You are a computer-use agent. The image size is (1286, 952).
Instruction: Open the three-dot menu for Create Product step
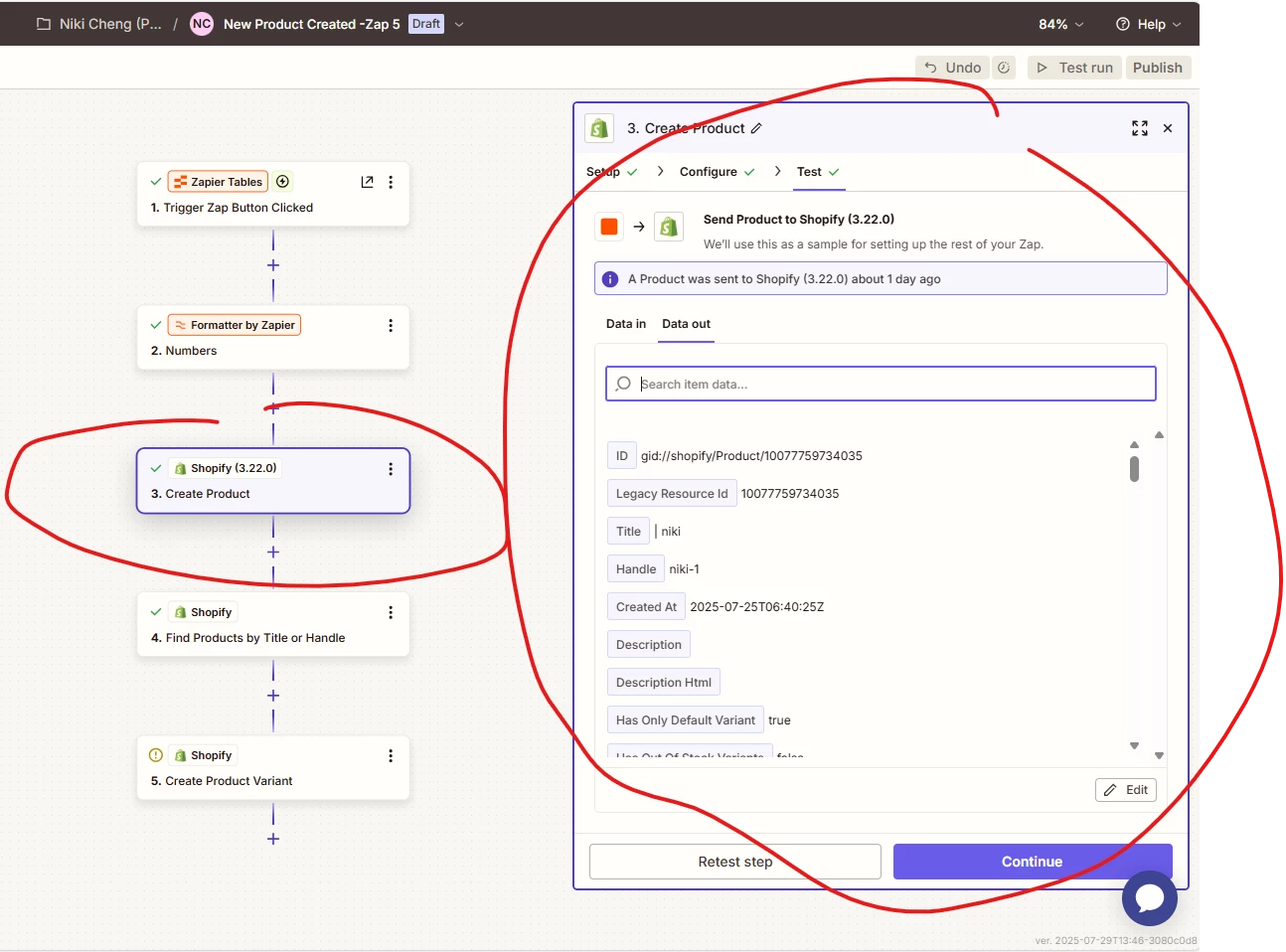click(391, 469)
